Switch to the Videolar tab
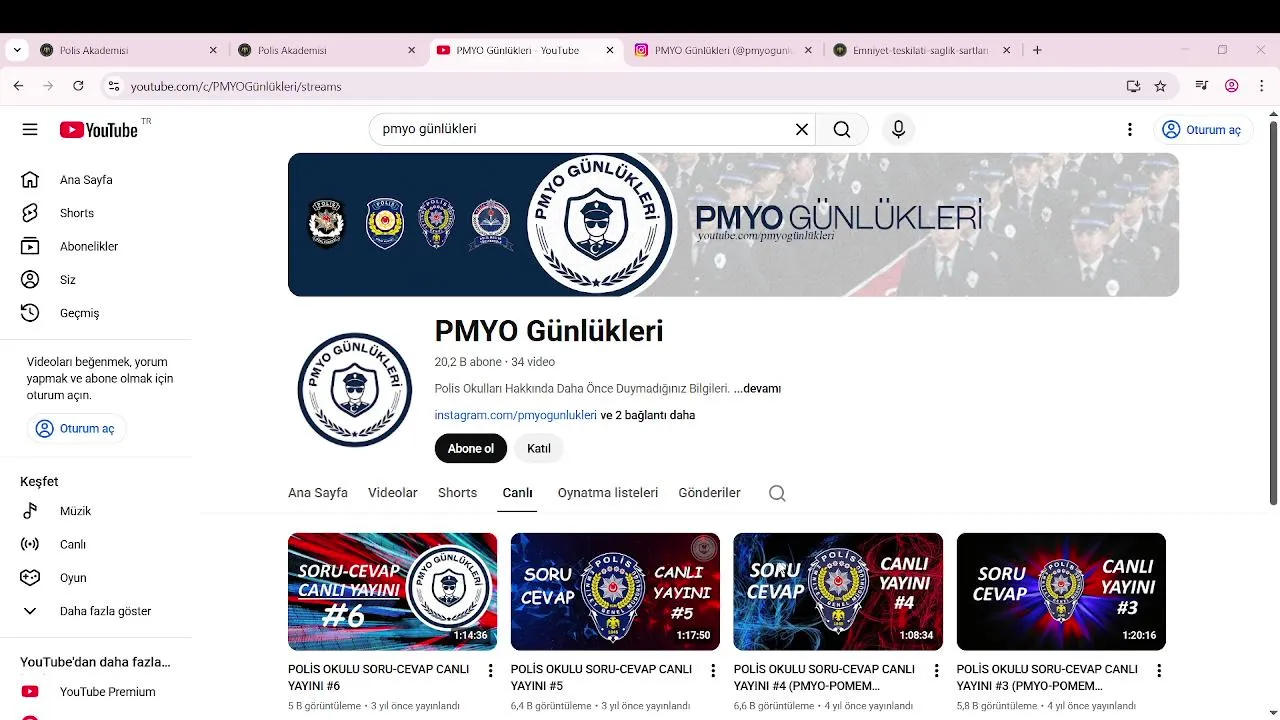The height and width of the screenshot is (720, 1280). pyautogui.click(x=393, y=493)
